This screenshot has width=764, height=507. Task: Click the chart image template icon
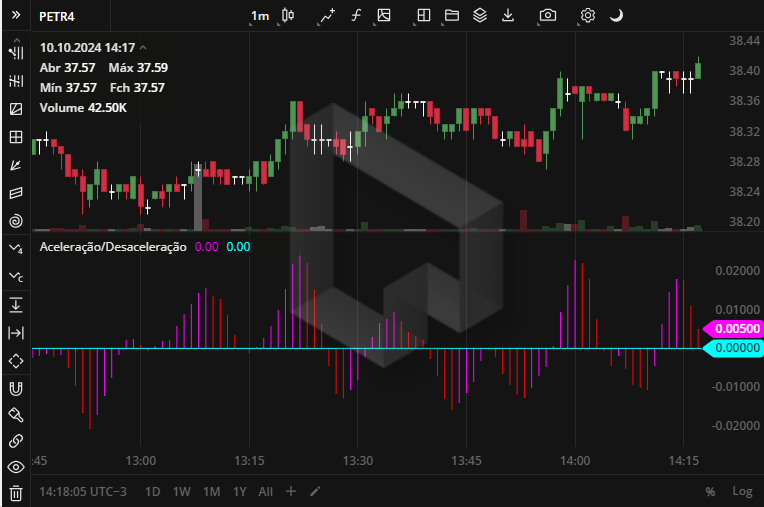click(384, 16)
